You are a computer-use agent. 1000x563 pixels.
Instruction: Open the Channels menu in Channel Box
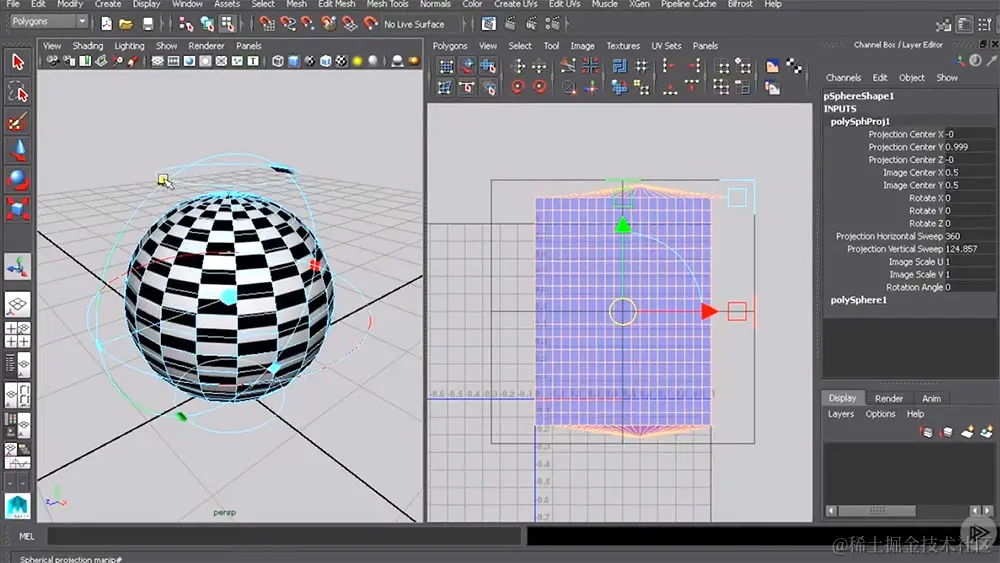click(x=843, y=78)
